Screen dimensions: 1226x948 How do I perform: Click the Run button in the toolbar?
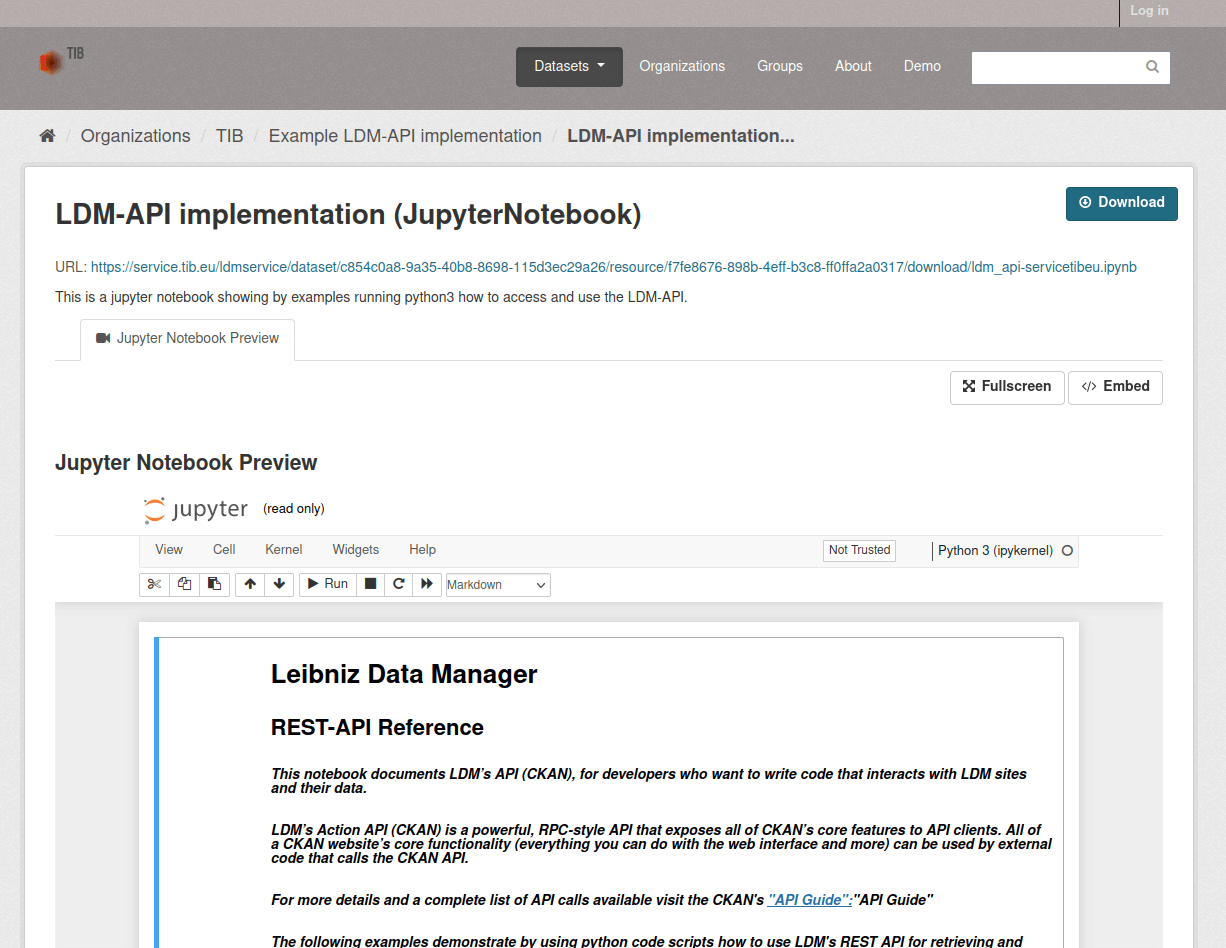[327, 584]
